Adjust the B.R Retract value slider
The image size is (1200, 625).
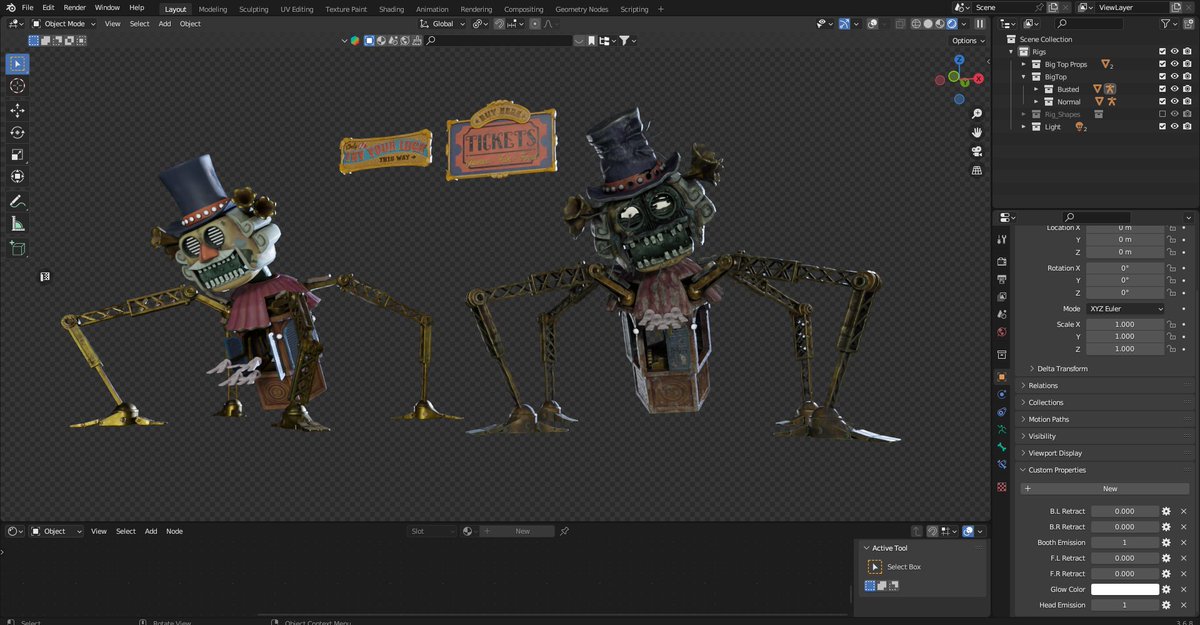(1125, 526)
